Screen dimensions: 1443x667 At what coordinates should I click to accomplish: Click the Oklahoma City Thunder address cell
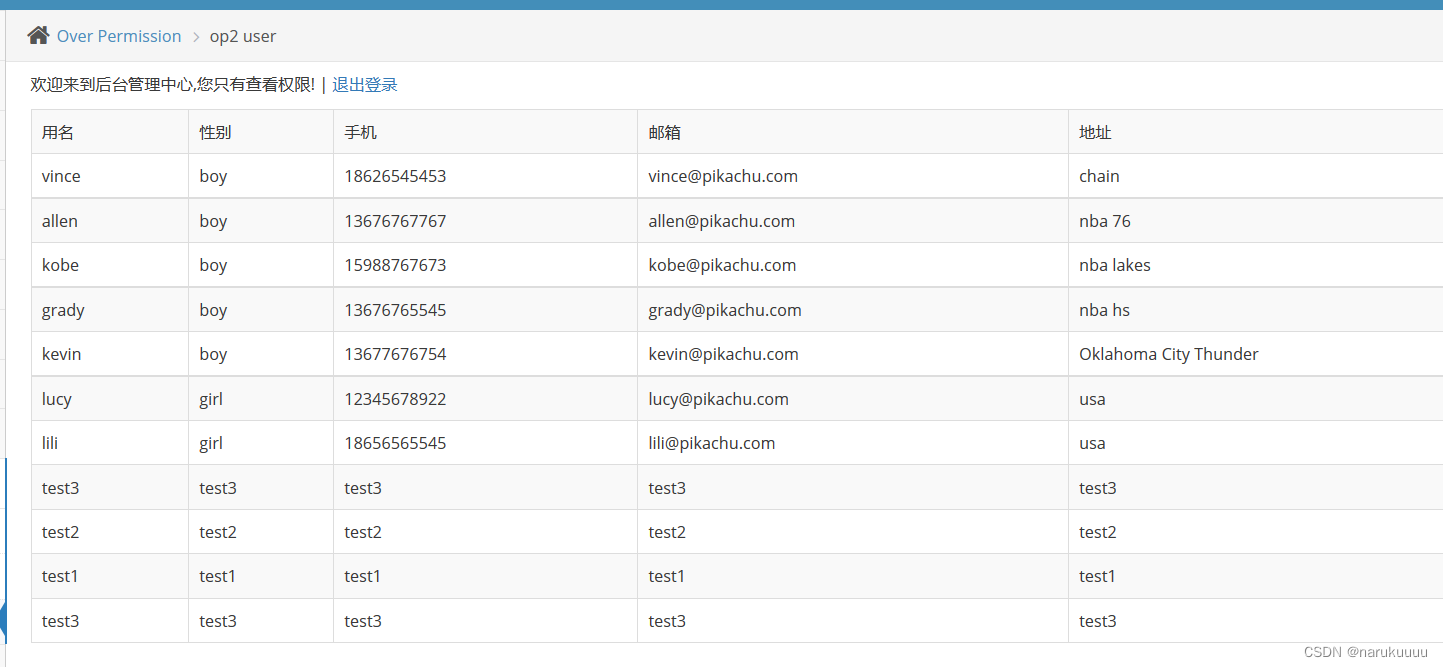[1169, 354]
